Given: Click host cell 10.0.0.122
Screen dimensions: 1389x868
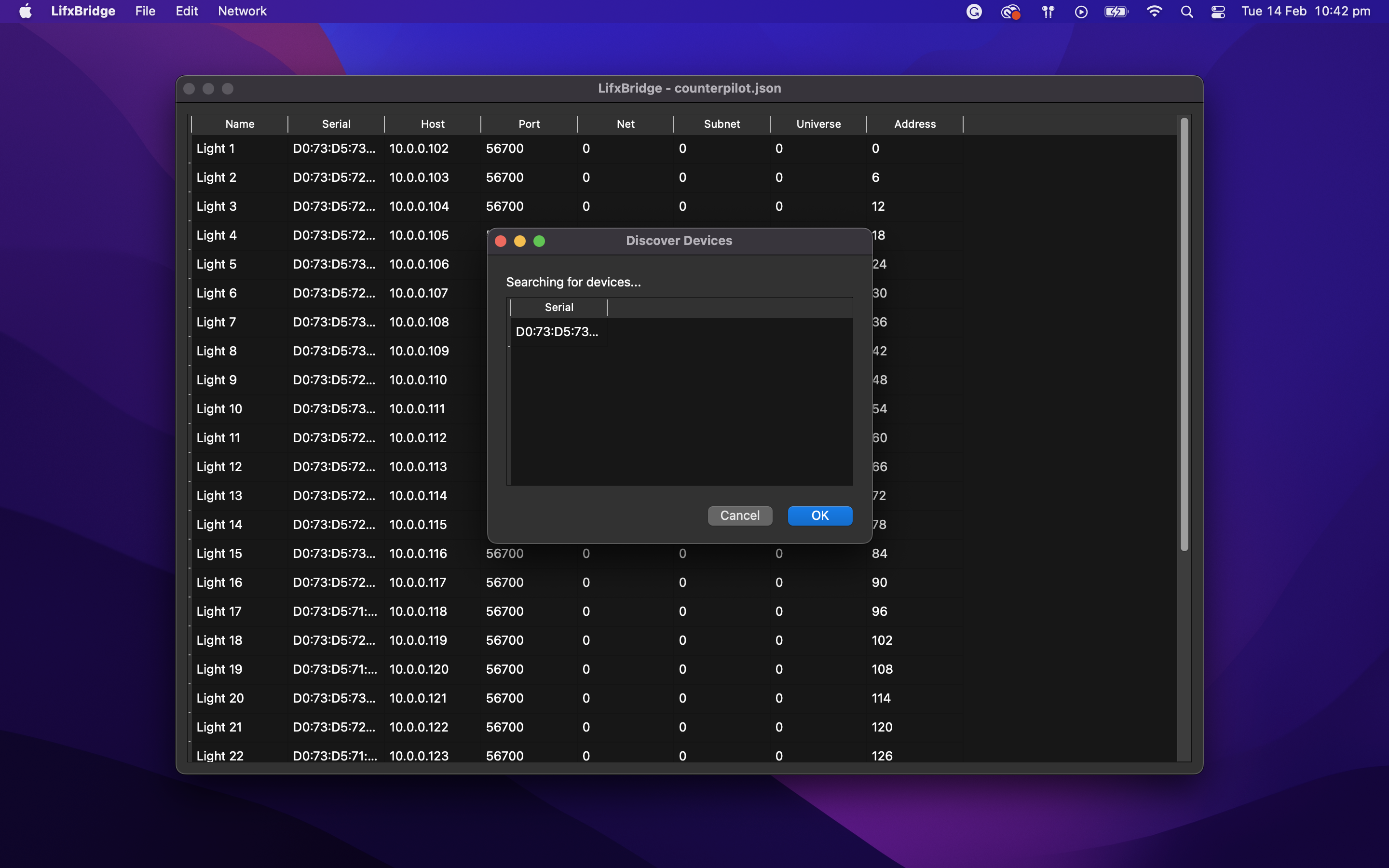Looking at the screenshot, I should tap(432, 727).
